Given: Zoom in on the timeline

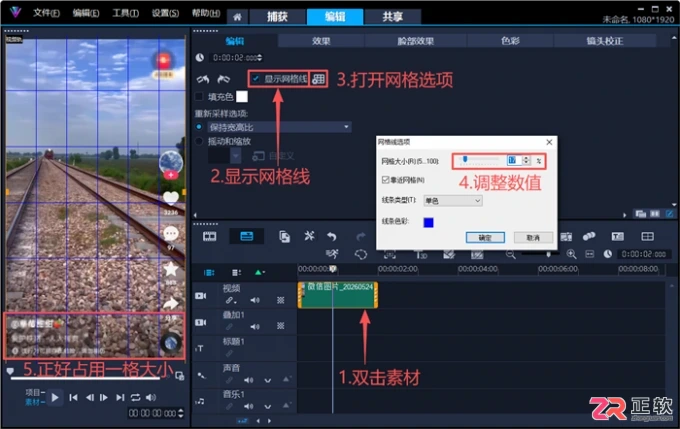Looking at the screenshot, I should tap(571, 254).
